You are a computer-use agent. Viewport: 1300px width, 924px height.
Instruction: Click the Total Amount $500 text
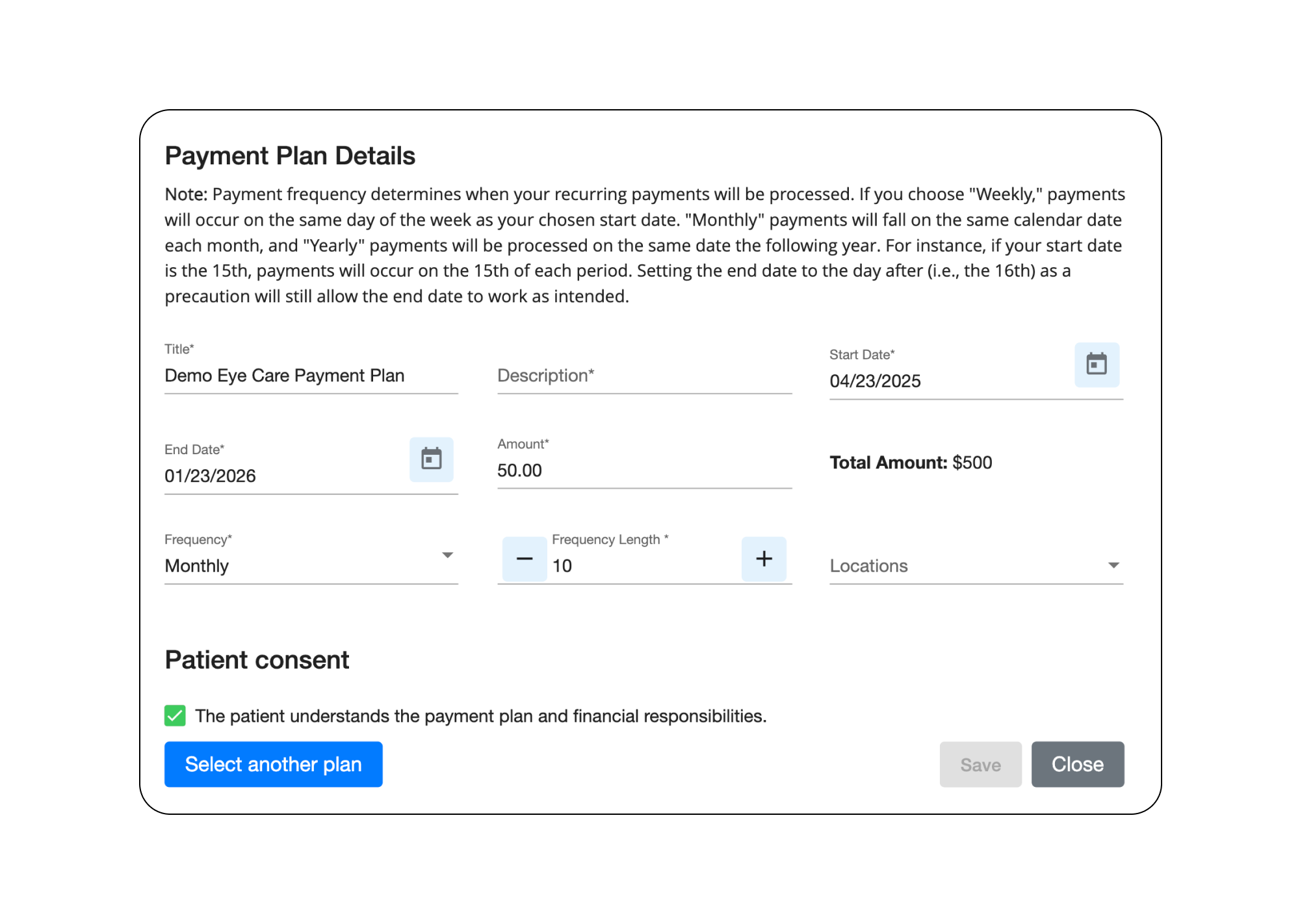point(910,463)
